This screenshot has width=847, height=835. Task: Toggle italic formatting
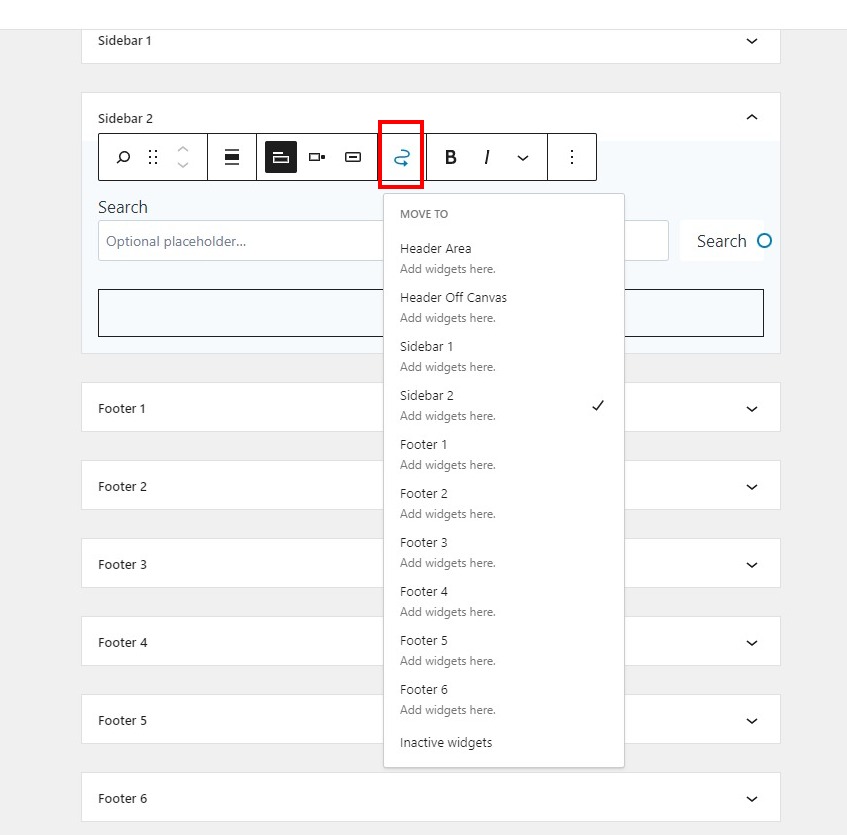tap(487, 157)
